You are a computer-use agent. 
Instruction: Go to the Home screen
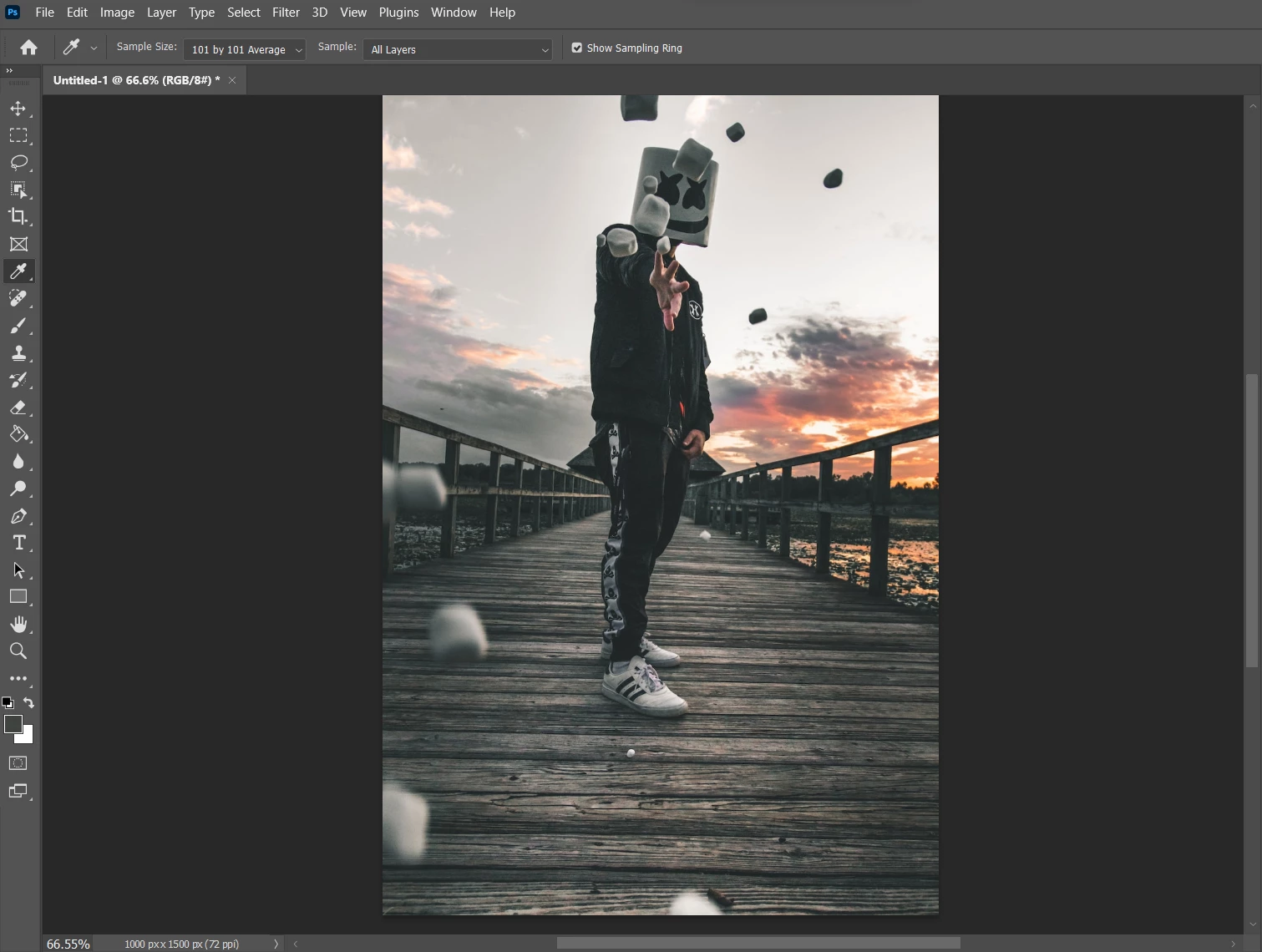[x=28, y=48]
